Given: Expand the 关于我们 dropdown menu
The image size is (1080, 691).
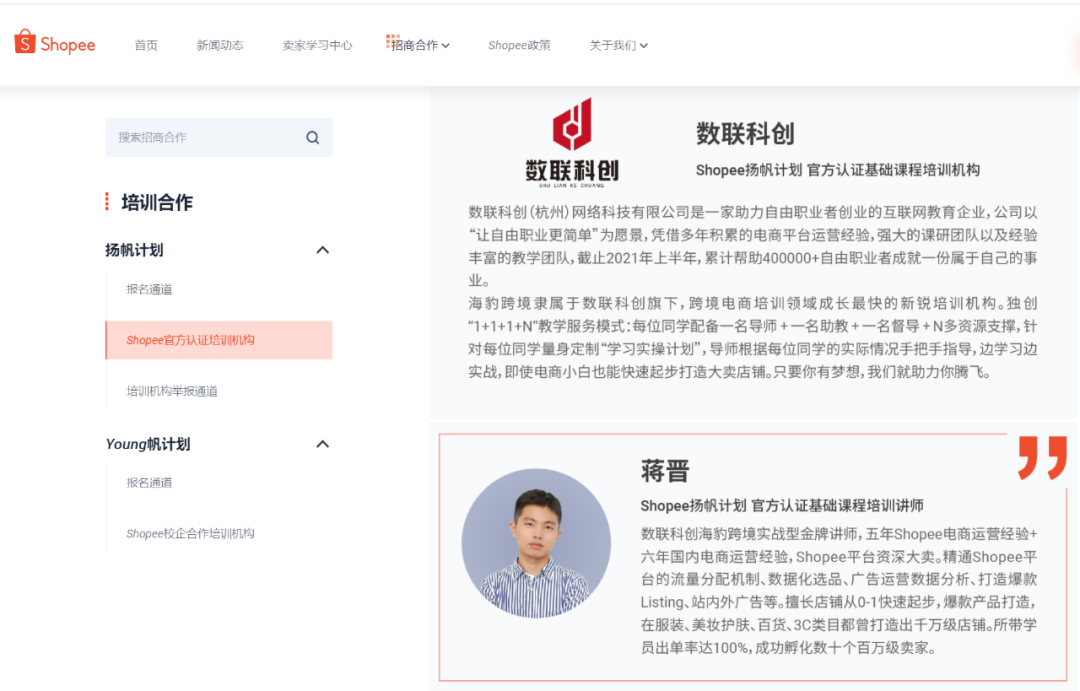Looking at the screenshot, I should [x=618, y=45].
